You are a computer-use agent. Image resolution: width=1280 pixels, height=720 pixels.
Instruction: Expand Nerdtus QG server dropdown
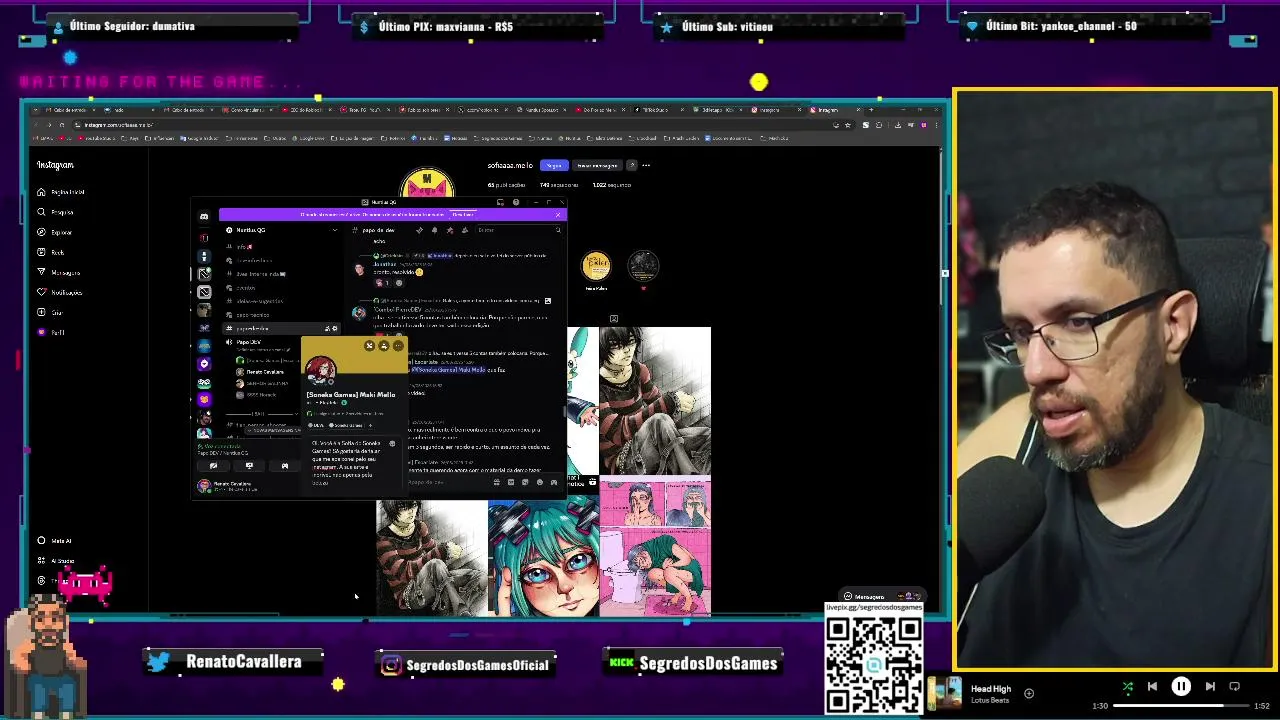coord(334,230)
